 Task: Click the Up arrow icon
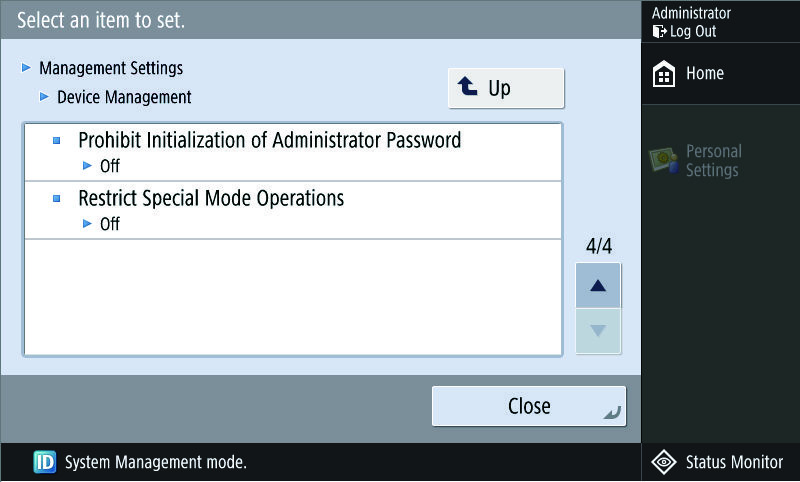click(x=467, y=86)
